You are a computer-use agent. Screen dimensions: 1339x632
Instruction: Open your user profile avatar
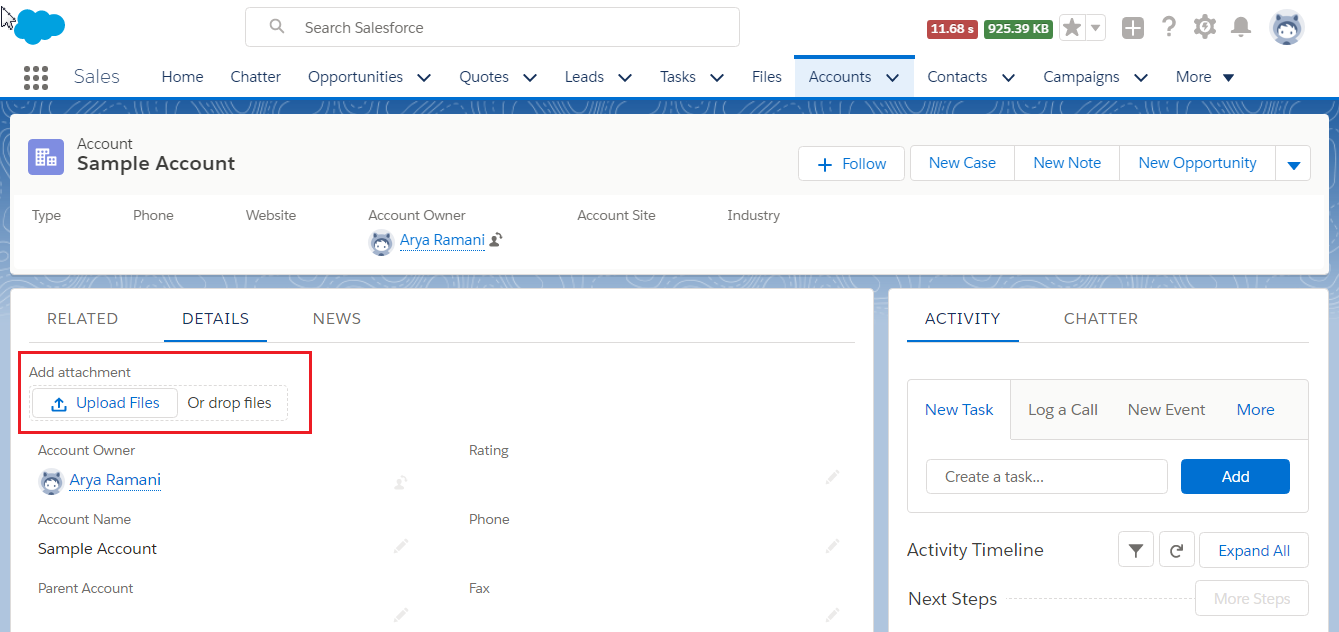(x=1287, y=27)
